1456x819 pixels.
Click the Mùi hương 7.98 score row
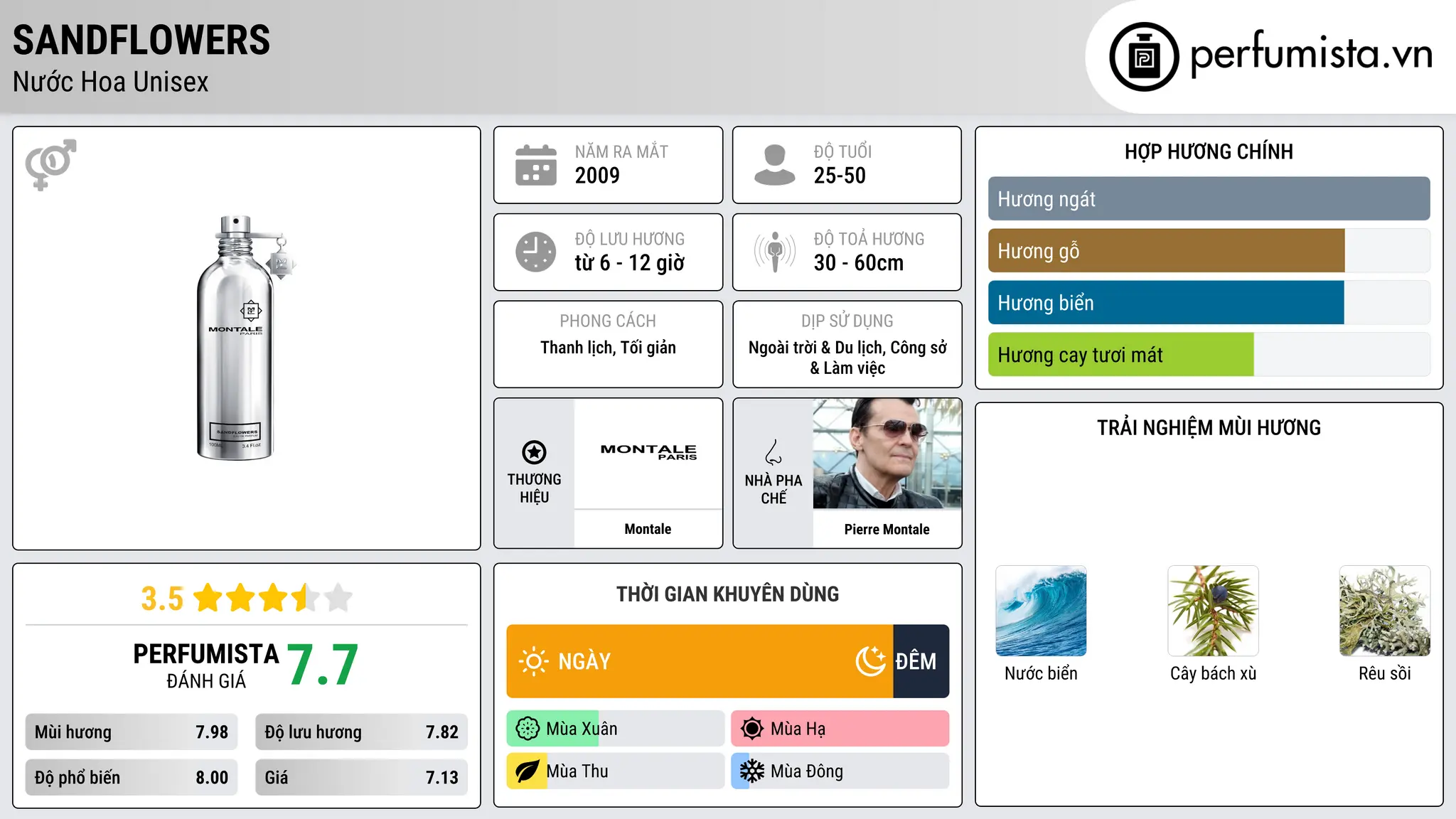pyautogui.click(x=132, y=732)
